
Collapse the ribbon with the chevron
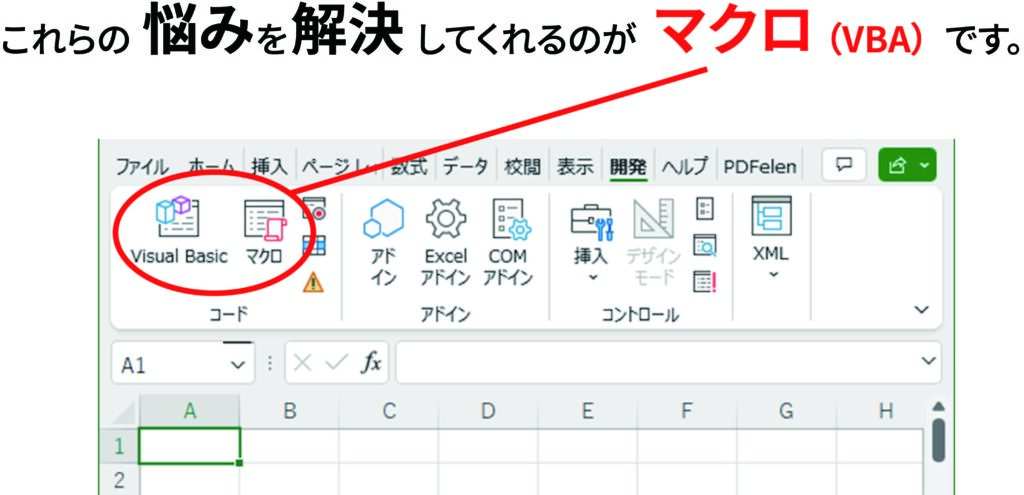click(x=921, y=311)
